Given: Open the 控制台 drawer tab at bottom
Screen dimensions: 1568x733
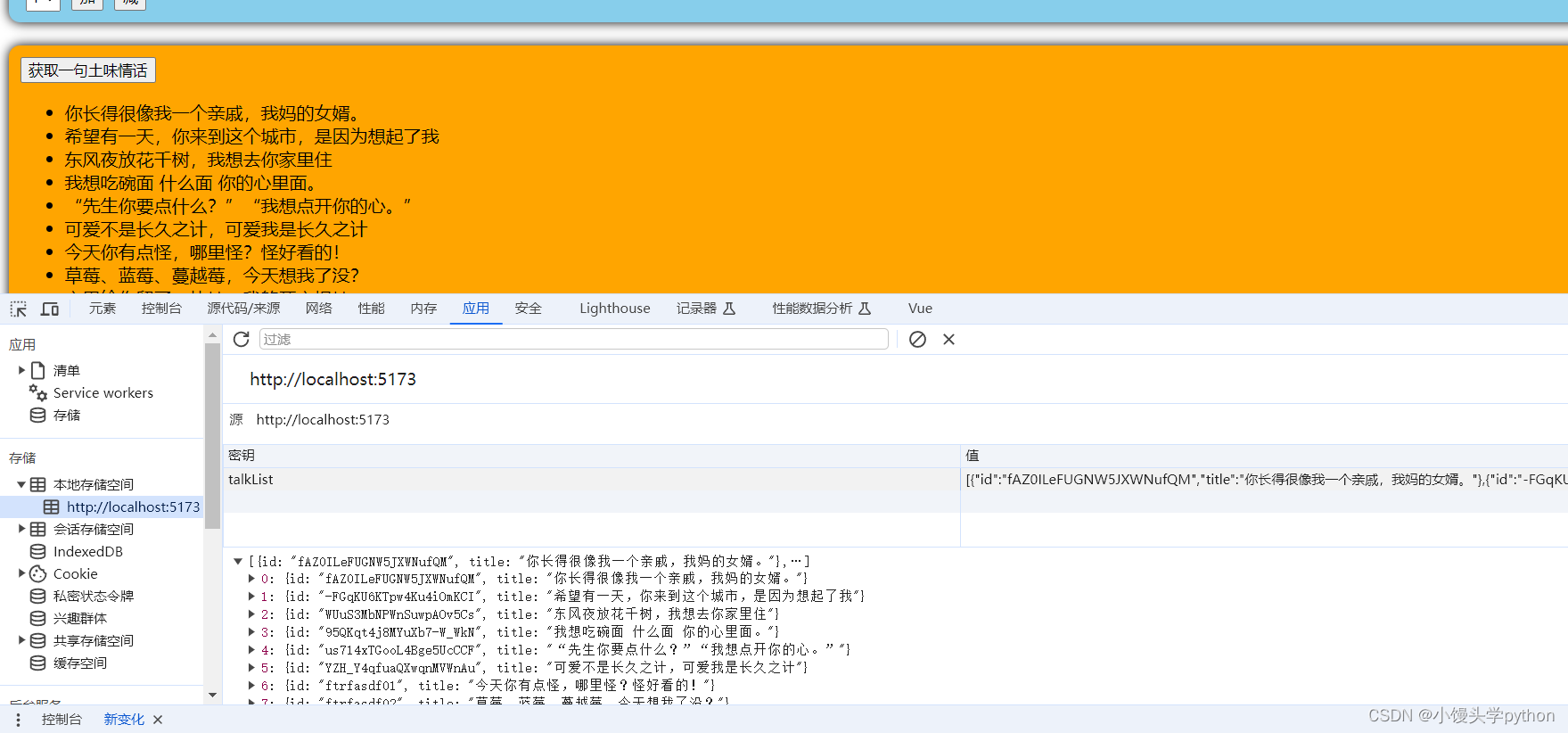Looking at the screenshot, I should [62, 720].
